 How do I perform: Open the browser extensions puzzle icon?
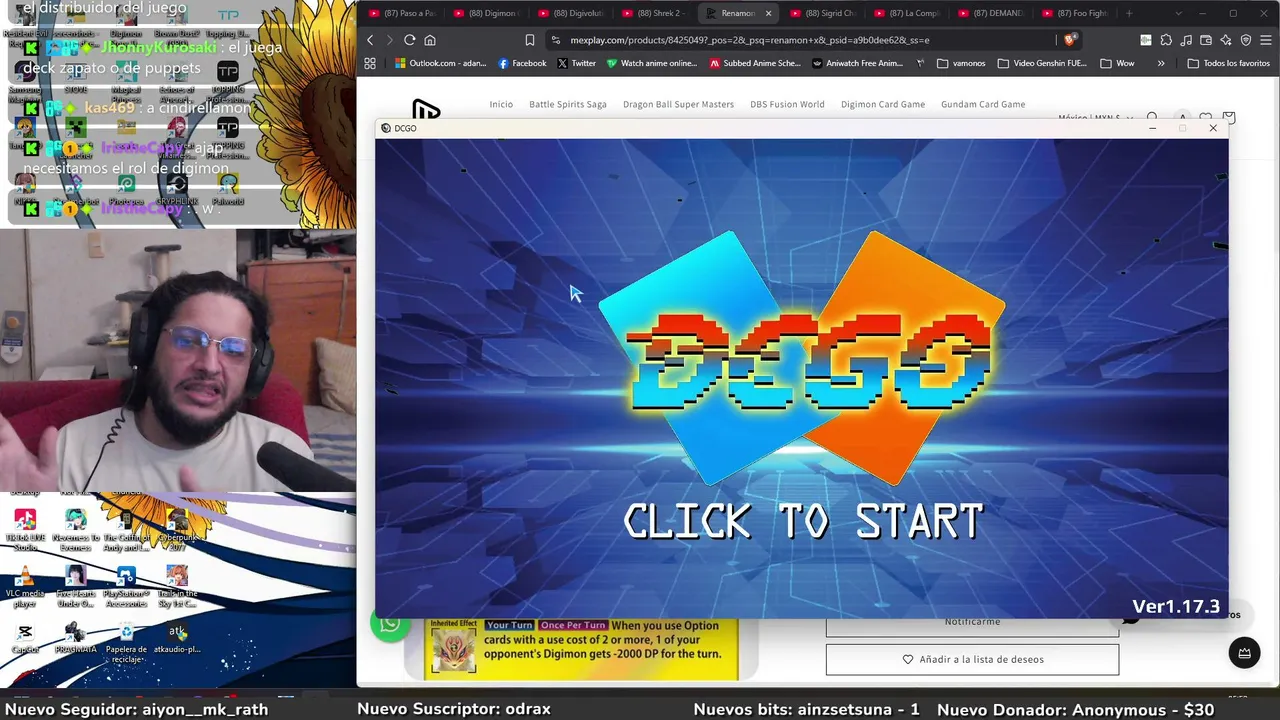[x=1166, y=40]
